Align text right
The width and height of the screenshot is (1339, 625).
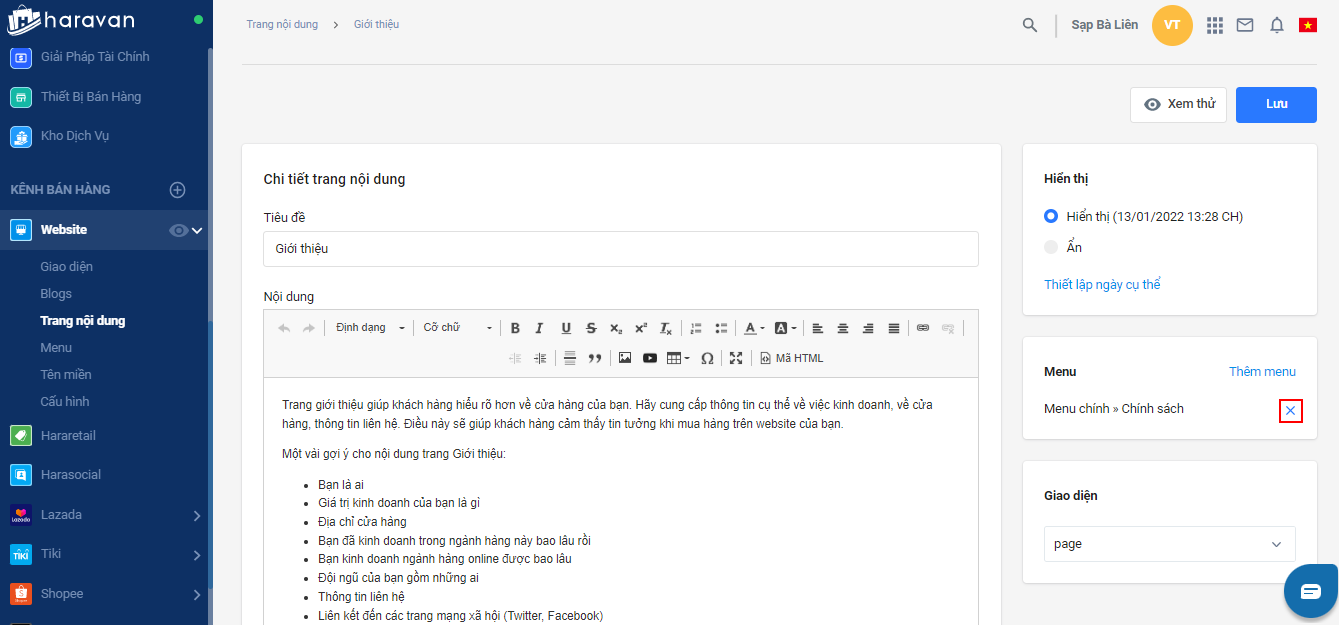coord(868,328)
